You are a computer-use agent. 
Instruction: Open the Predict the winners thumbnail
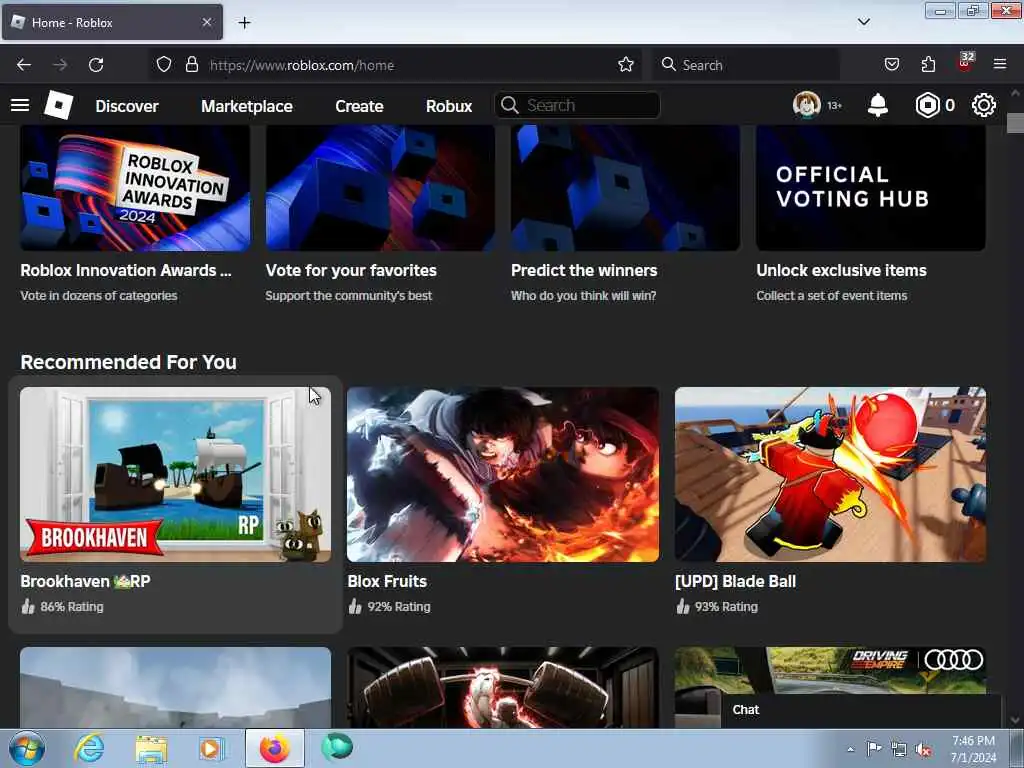click(x=626, y=187)
